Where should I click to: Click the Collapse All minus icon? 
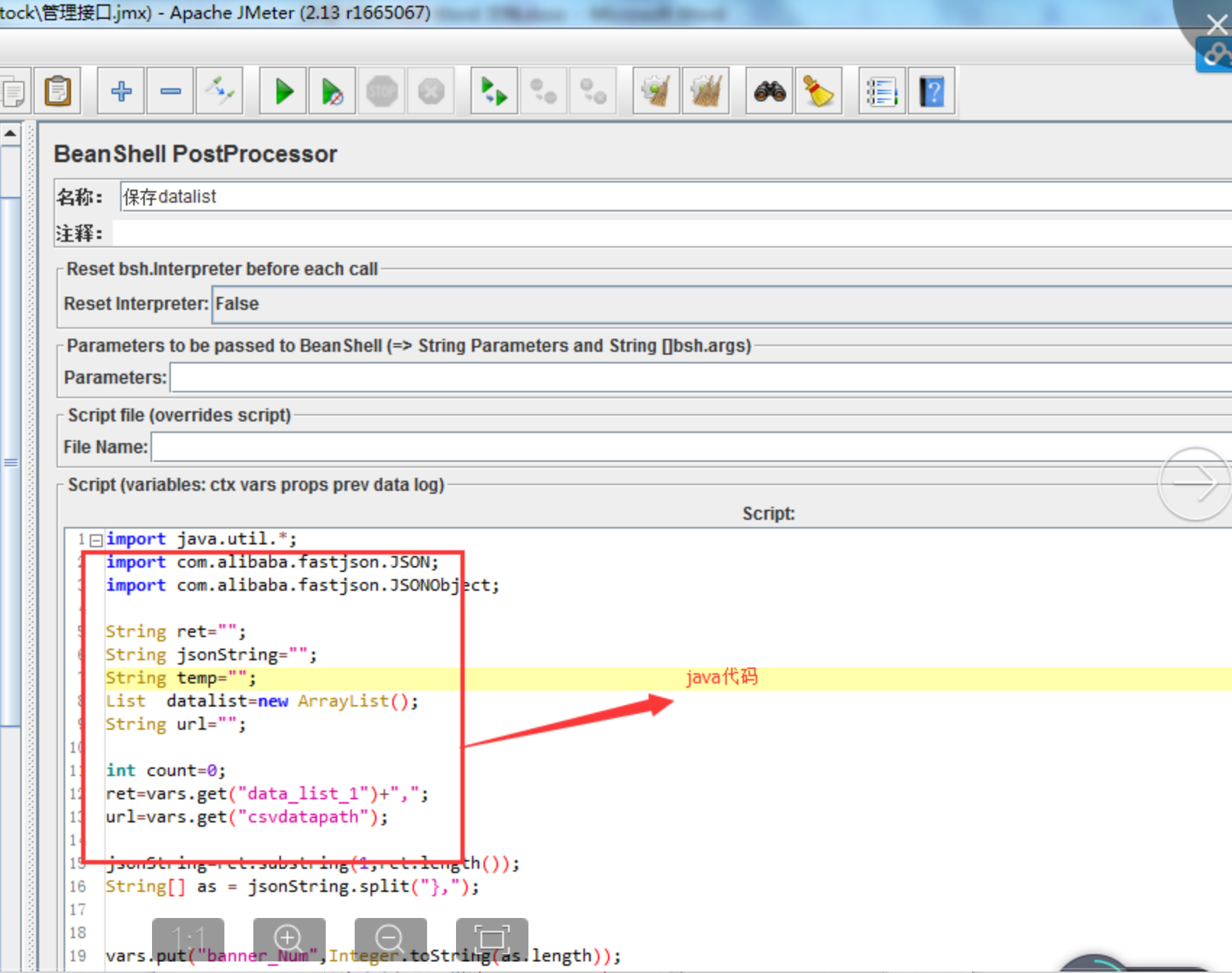pos(171,91)
